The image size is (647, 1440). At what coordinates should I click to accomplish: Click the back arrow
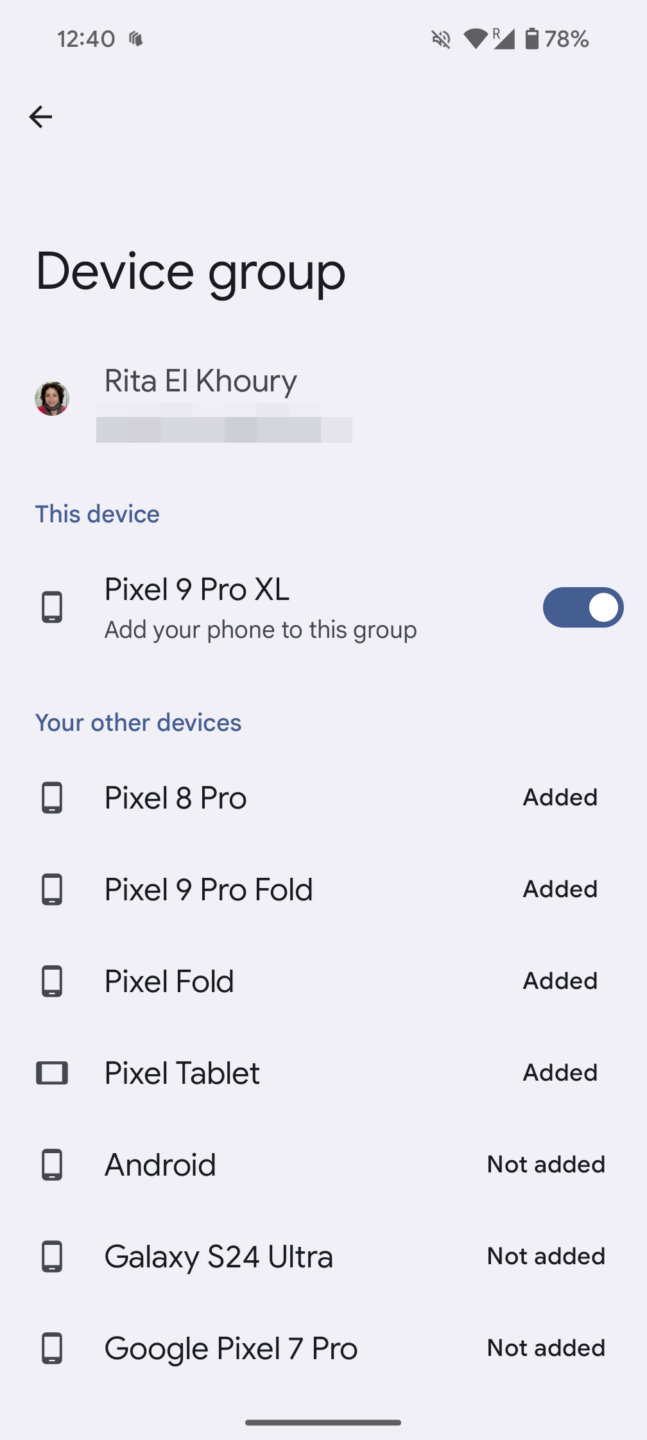[x=40, y=117]
